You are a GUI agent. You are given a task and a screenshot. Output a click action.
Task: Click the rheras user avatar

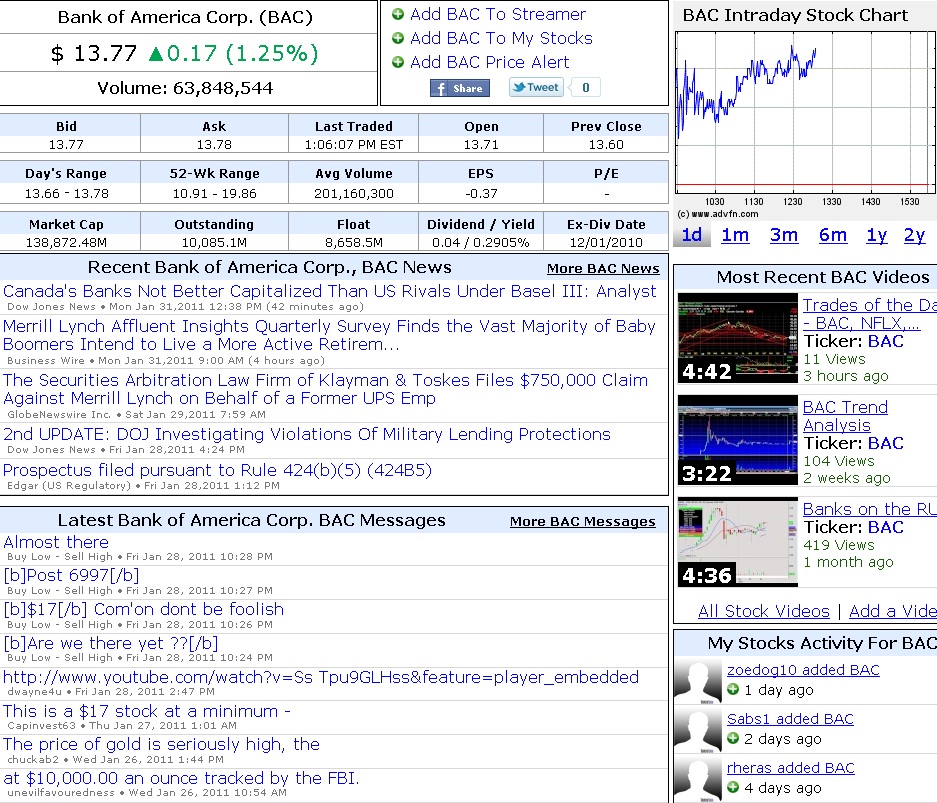[x=698, y=779]
